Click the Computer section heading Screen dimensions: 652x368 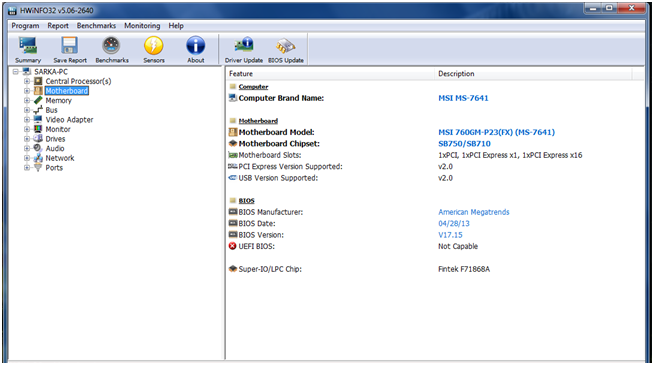253,86
